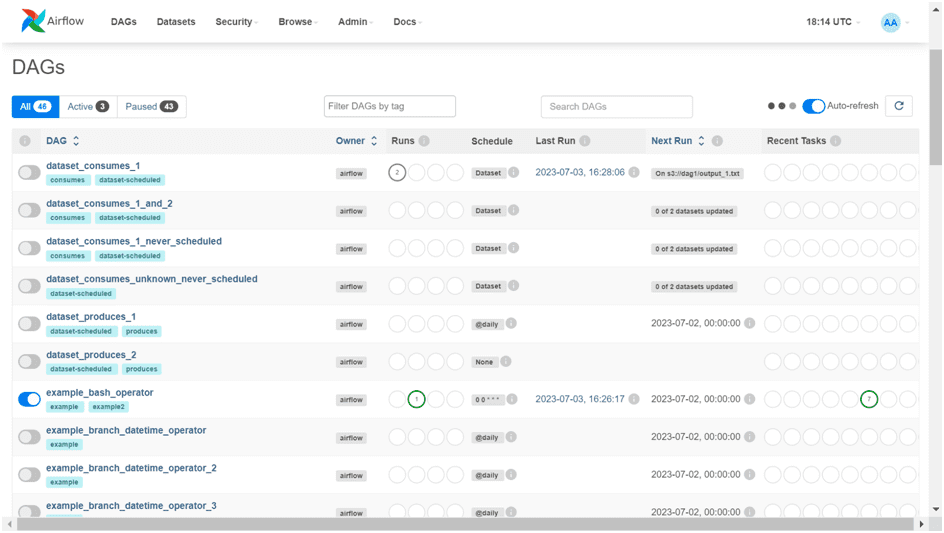Click produces tag on dataset_produces_1
The width and height of the screenshot is (944, 533).
(x=141, y=331)
